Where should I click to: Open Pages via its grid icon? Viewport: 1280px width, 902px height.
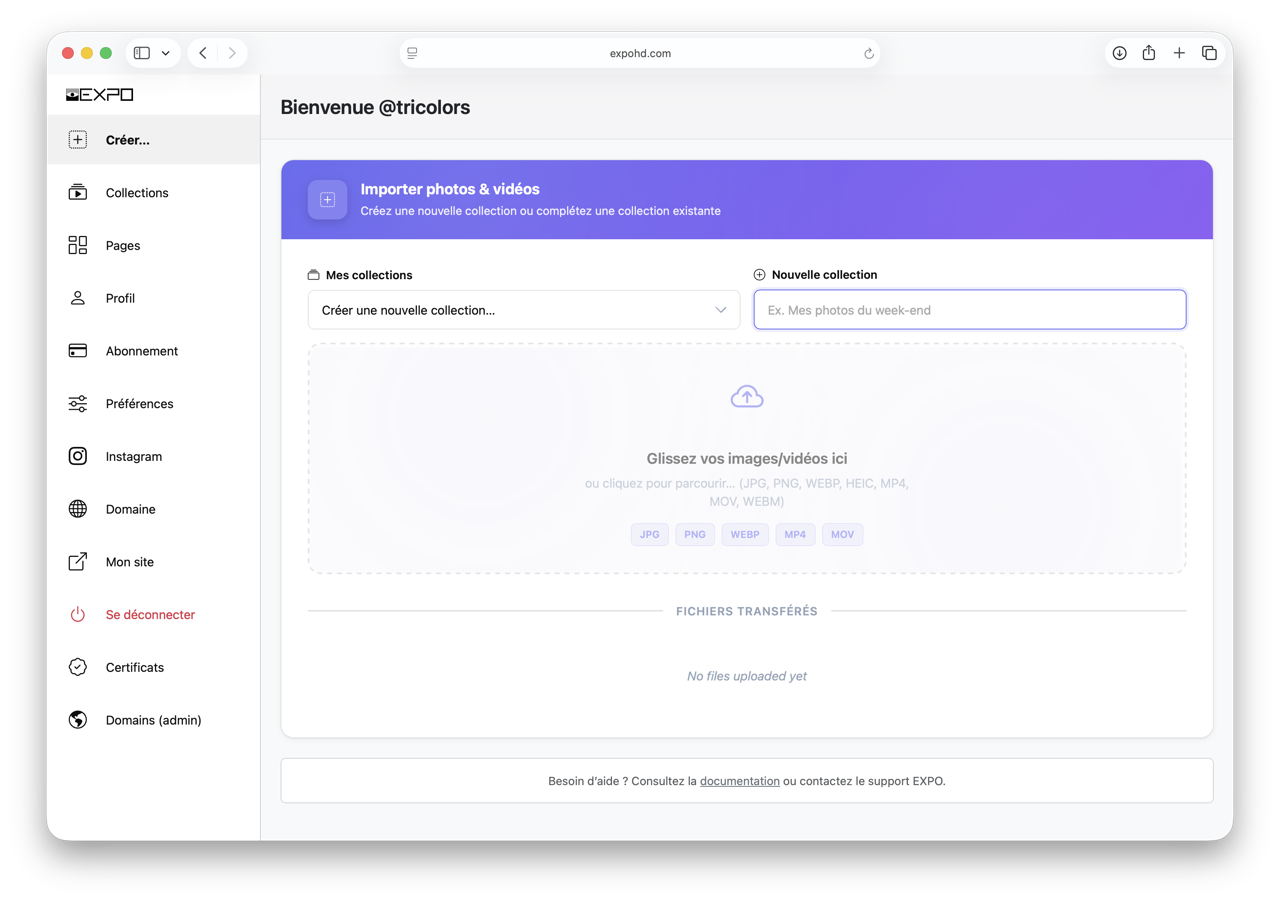pyautogui.click(x=78, y=246)
